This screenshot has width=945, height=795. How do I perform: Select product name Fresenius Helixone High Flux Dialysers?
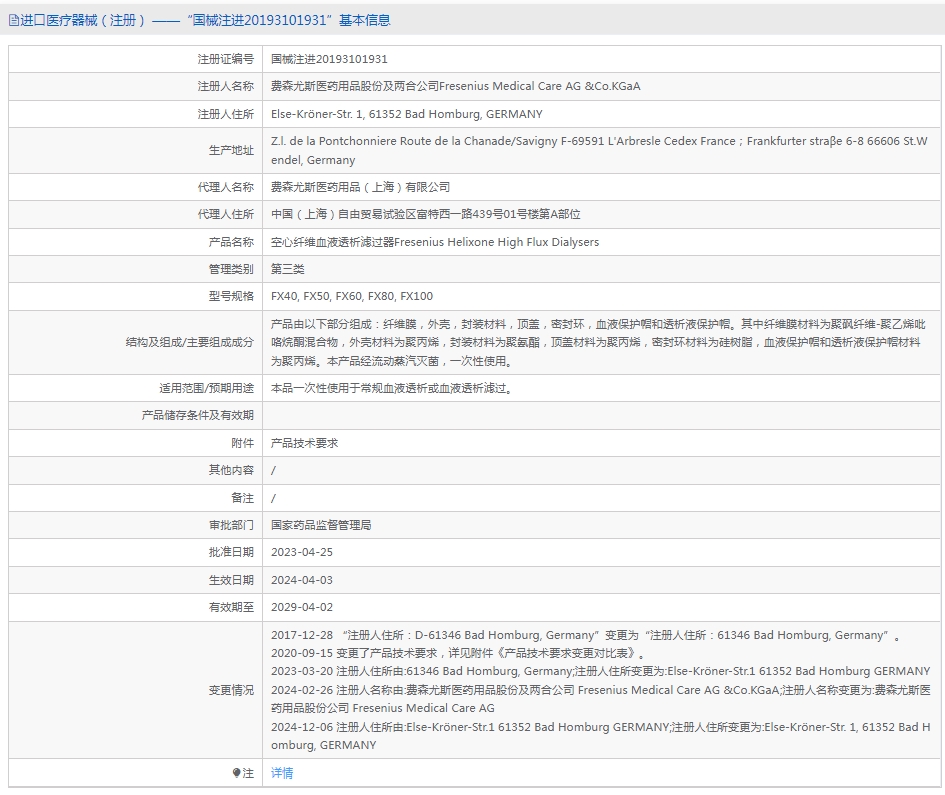point(497,242)
